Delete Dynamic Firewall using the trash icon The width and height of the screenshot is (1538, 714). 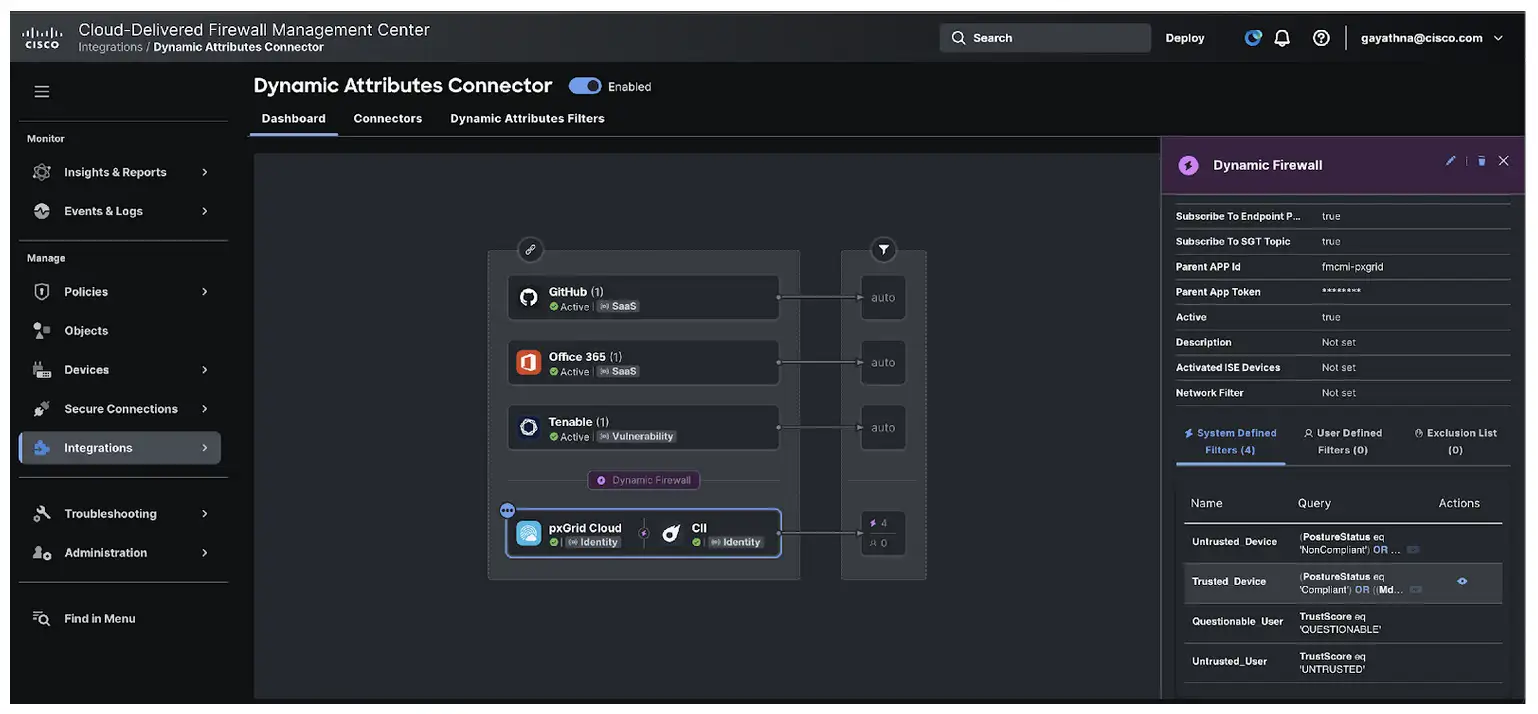[x=1481, y=160]
